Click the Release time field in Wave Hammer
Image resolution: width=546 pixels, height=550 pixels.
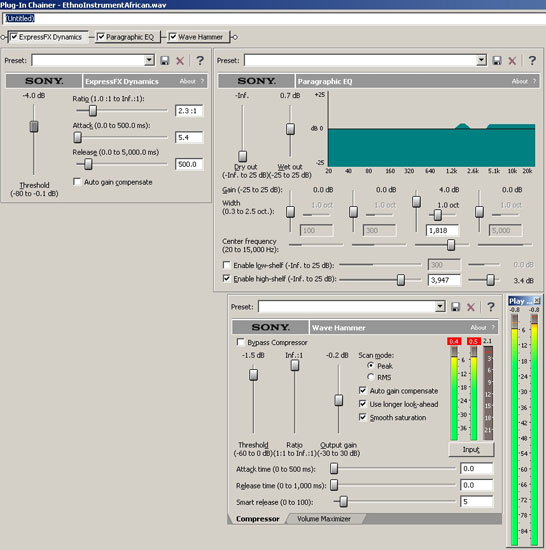coord(476,485)
